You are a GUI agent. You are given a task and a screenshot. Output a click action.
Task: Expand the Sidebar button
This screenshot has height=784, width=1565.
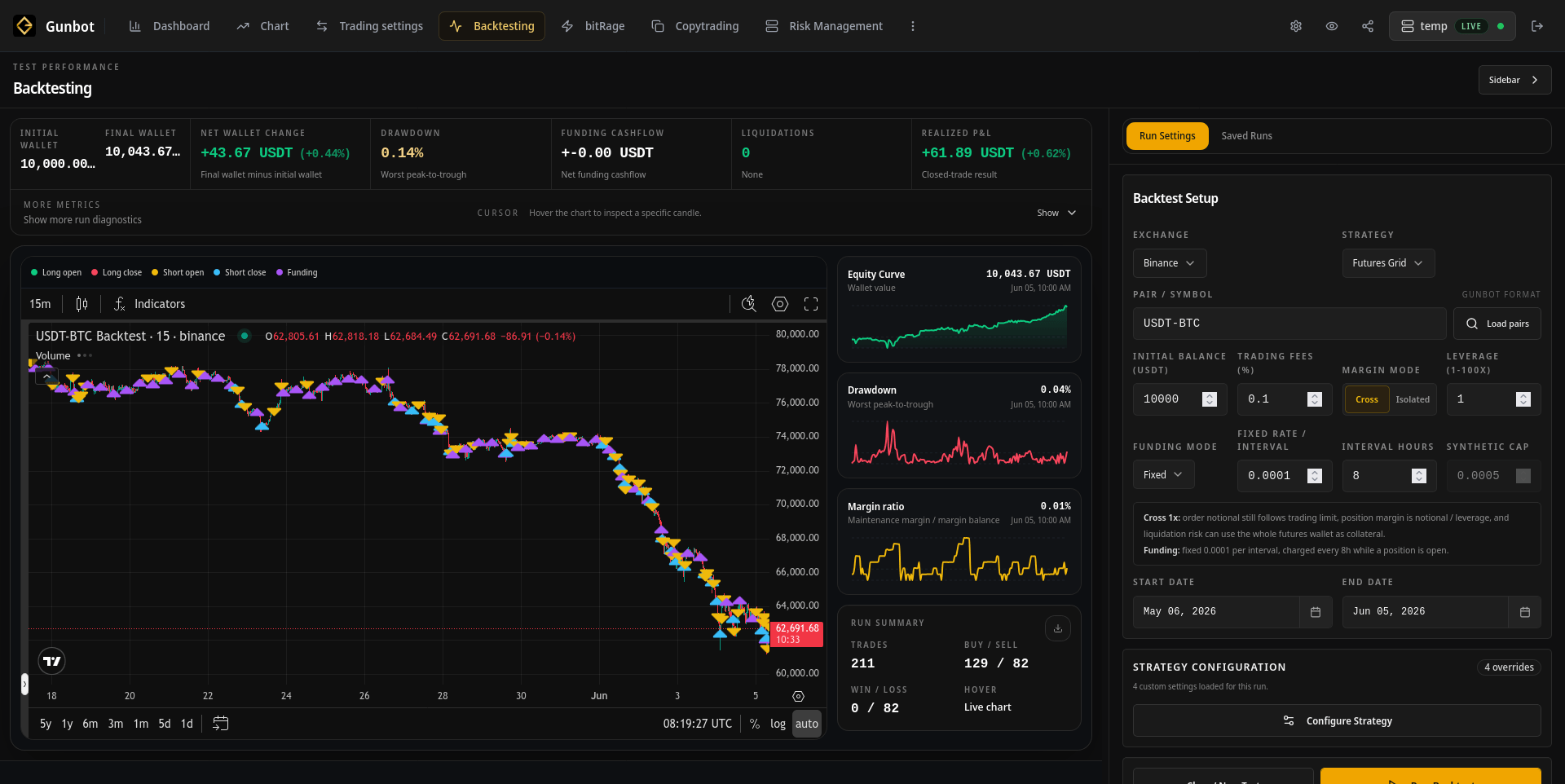pos(1514,80)
